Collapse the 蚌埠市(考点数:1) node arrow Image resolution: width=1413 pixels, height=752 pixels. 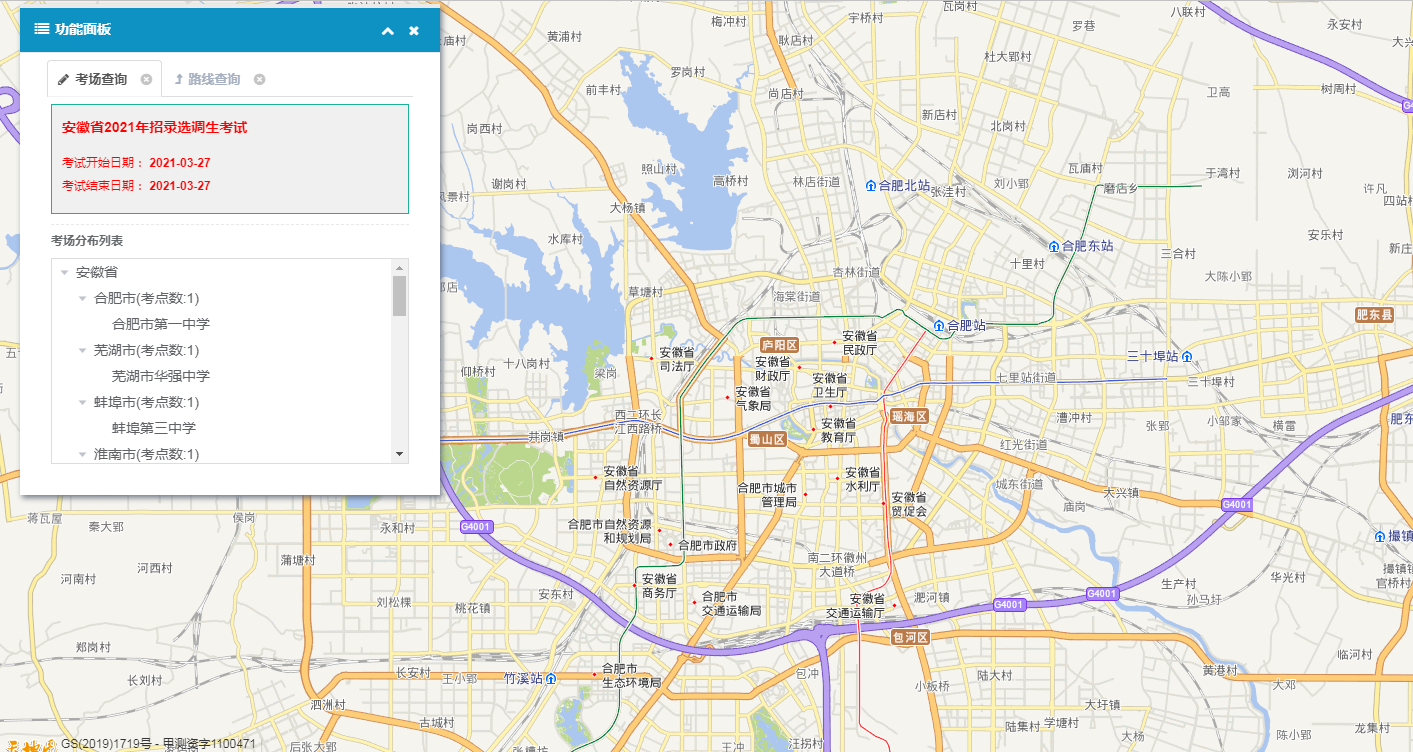click(82, 402)
